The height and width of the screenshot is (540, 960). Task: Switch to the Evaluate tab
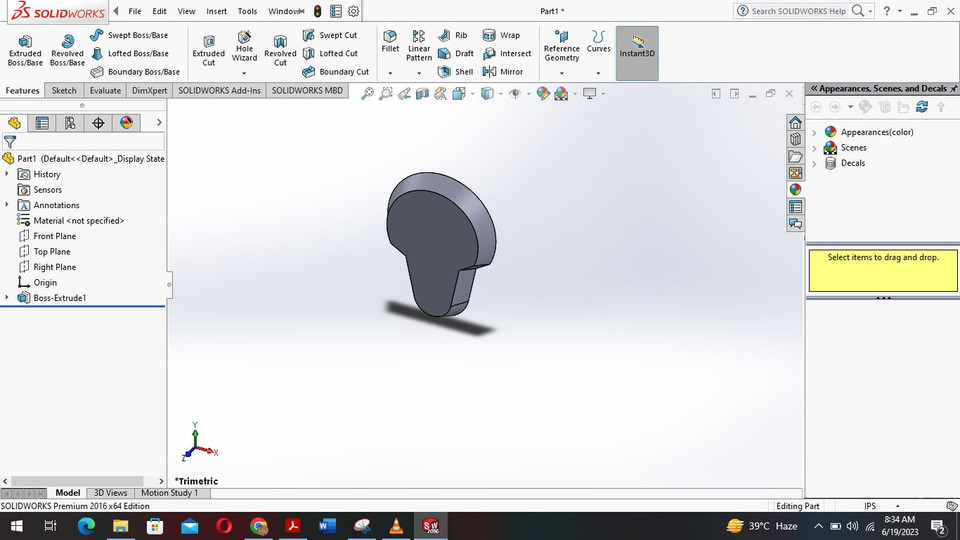105,91
